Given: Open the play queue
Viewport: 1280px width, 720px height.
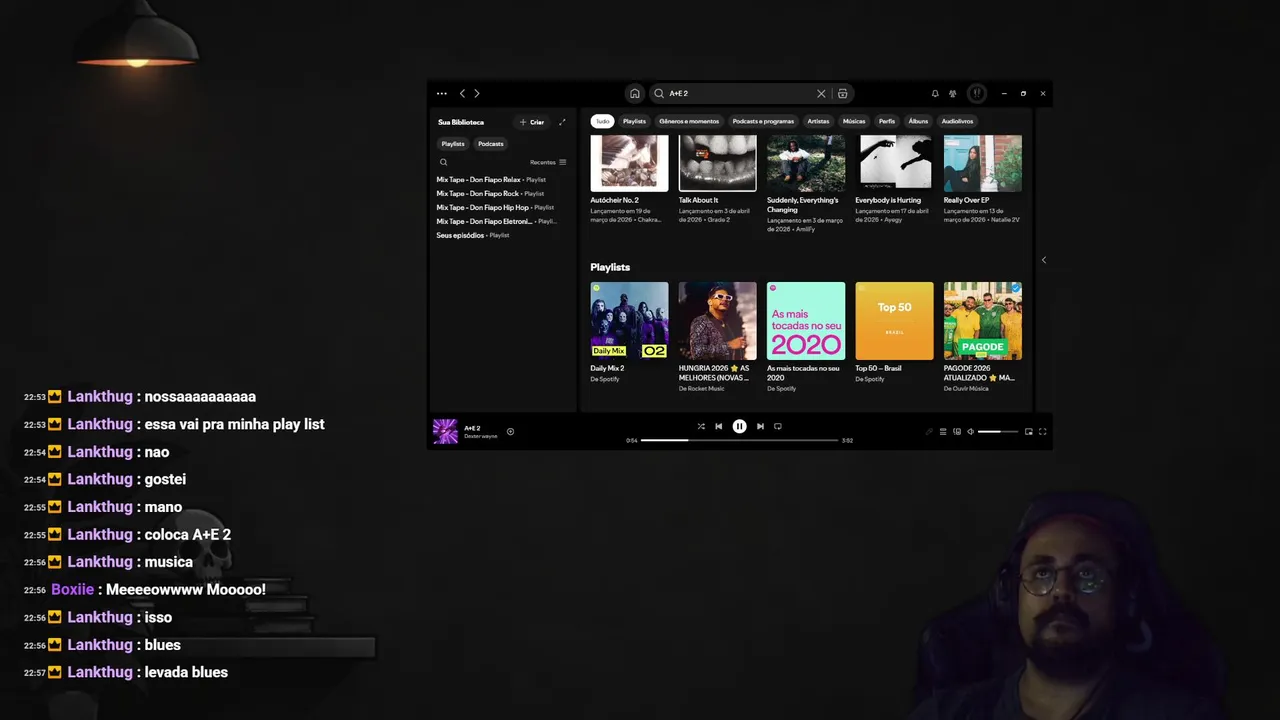Looking at the screenshot, I should (943, 432).
